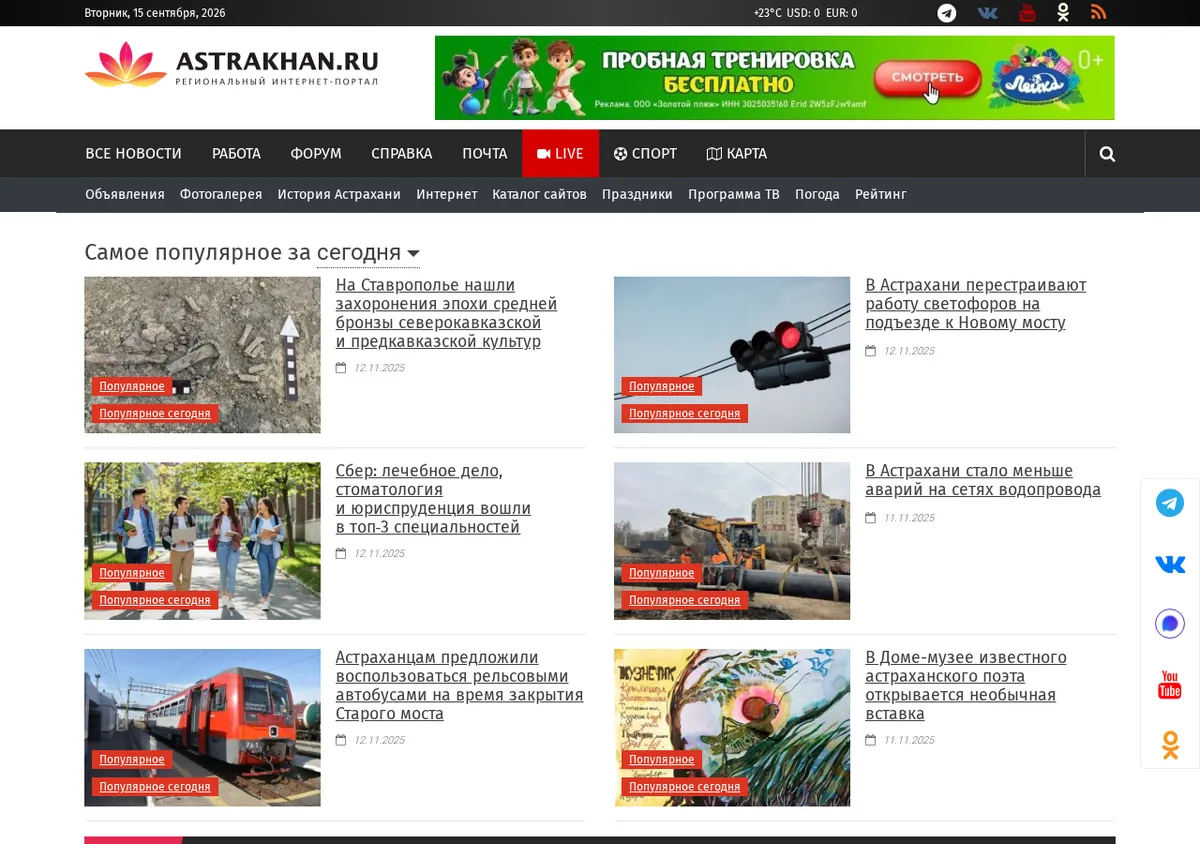Viewport: 1200px width, 844px height.
Task: Open the Погода submenu link
Action: coord(817,194)
